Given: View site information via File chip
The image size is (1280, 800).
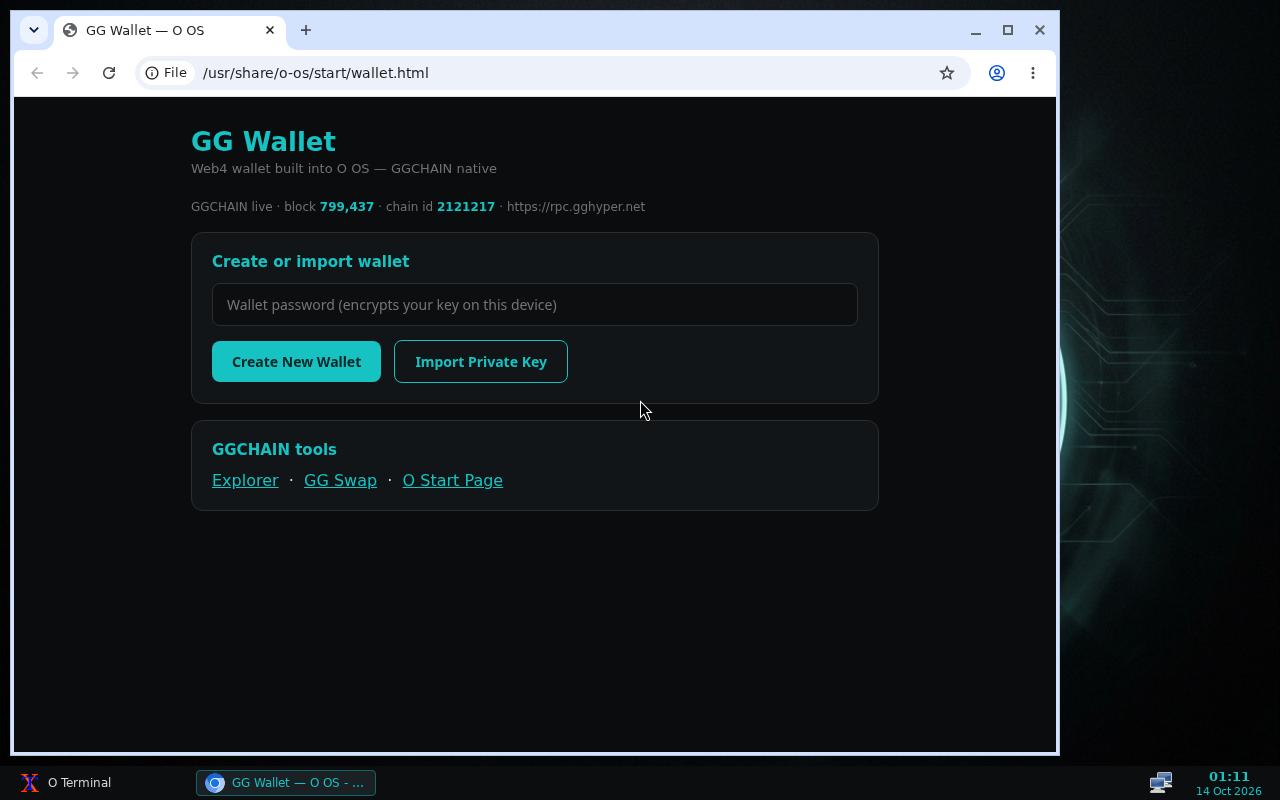Looking at the screenshot, I should 166,73.
